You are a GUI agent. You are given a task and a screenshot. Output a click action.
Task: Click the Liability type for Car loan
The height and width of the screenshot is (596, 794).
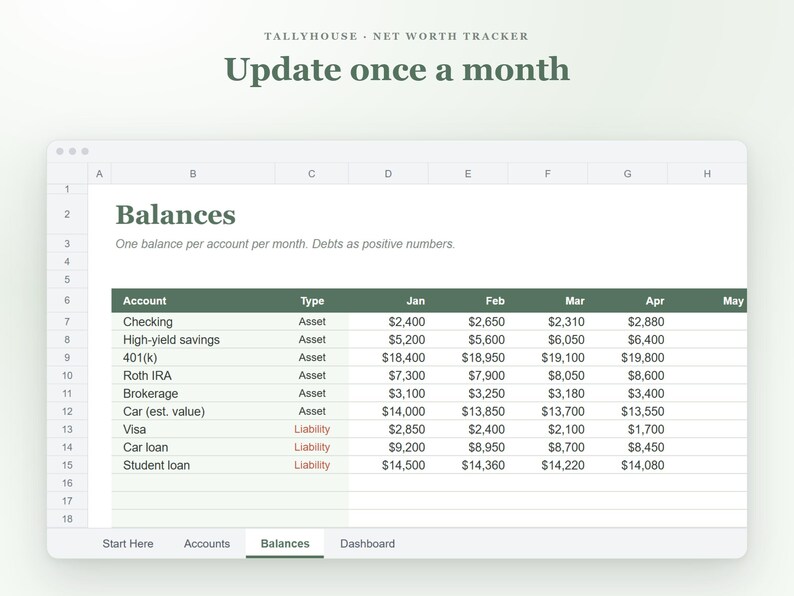tap(312, 447)
